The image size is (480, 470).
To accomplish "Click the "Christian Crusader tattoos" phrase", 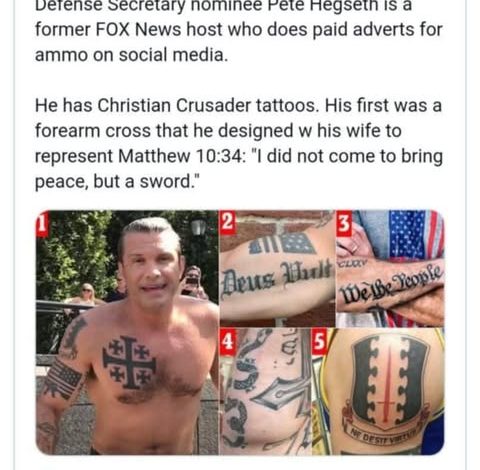I will coord(206,106).
